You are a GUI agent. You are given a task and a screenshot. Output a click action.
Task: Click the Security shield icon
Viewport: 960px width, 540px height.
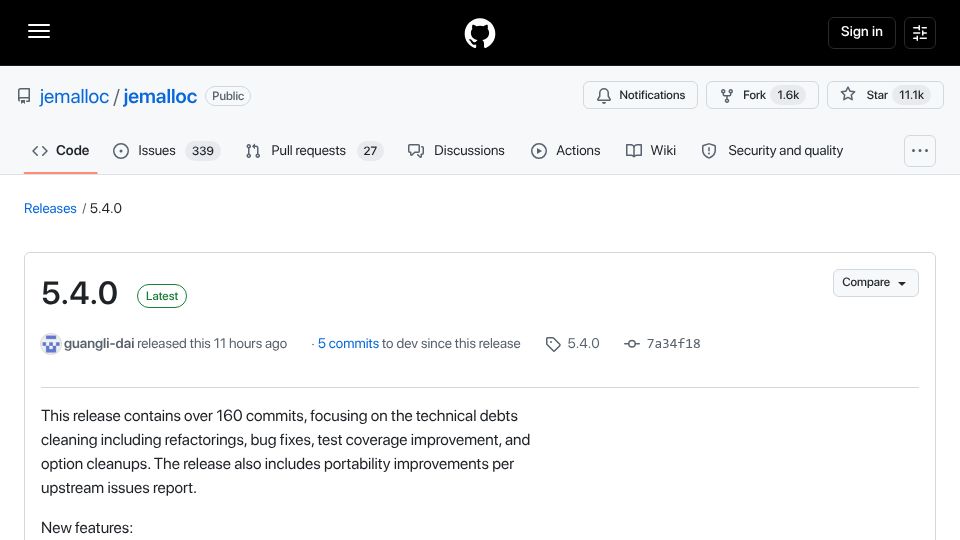pos(709,151)
